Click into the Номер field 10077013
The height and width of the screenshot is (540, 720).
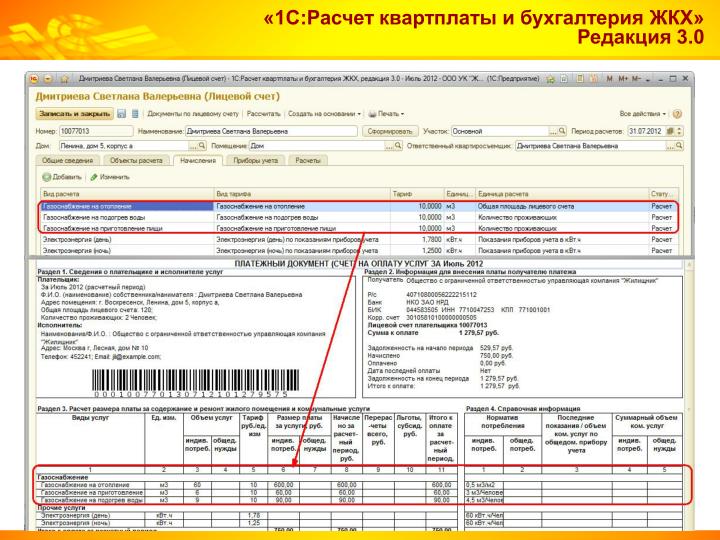[x=96, y=131]
